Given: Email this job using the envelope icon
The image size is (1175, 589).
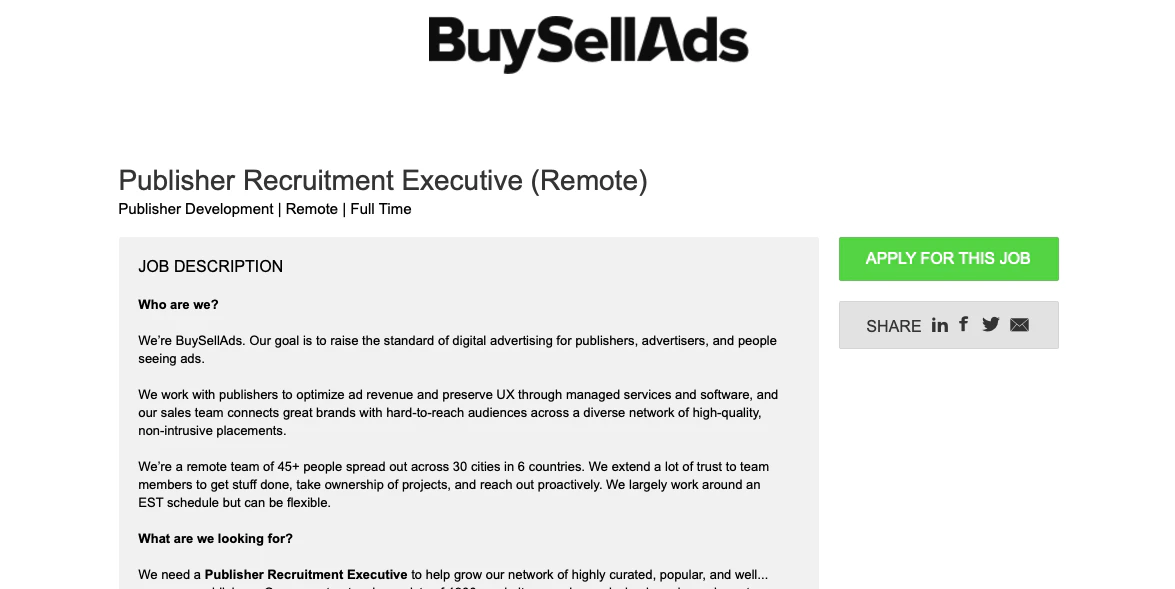Looking at the screenshot, I should pyautogui.click(x=1018, y=324).
